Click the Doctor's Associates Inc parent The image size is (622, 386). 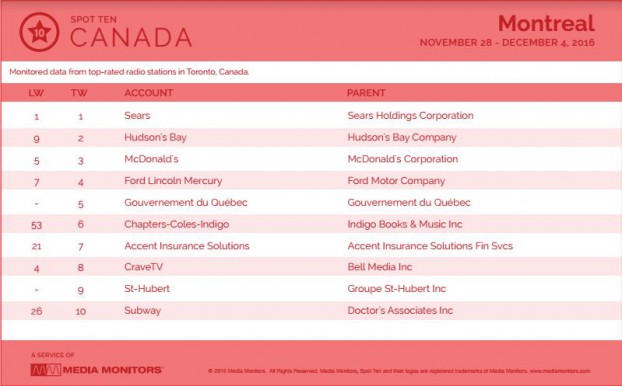pos(400,310)
